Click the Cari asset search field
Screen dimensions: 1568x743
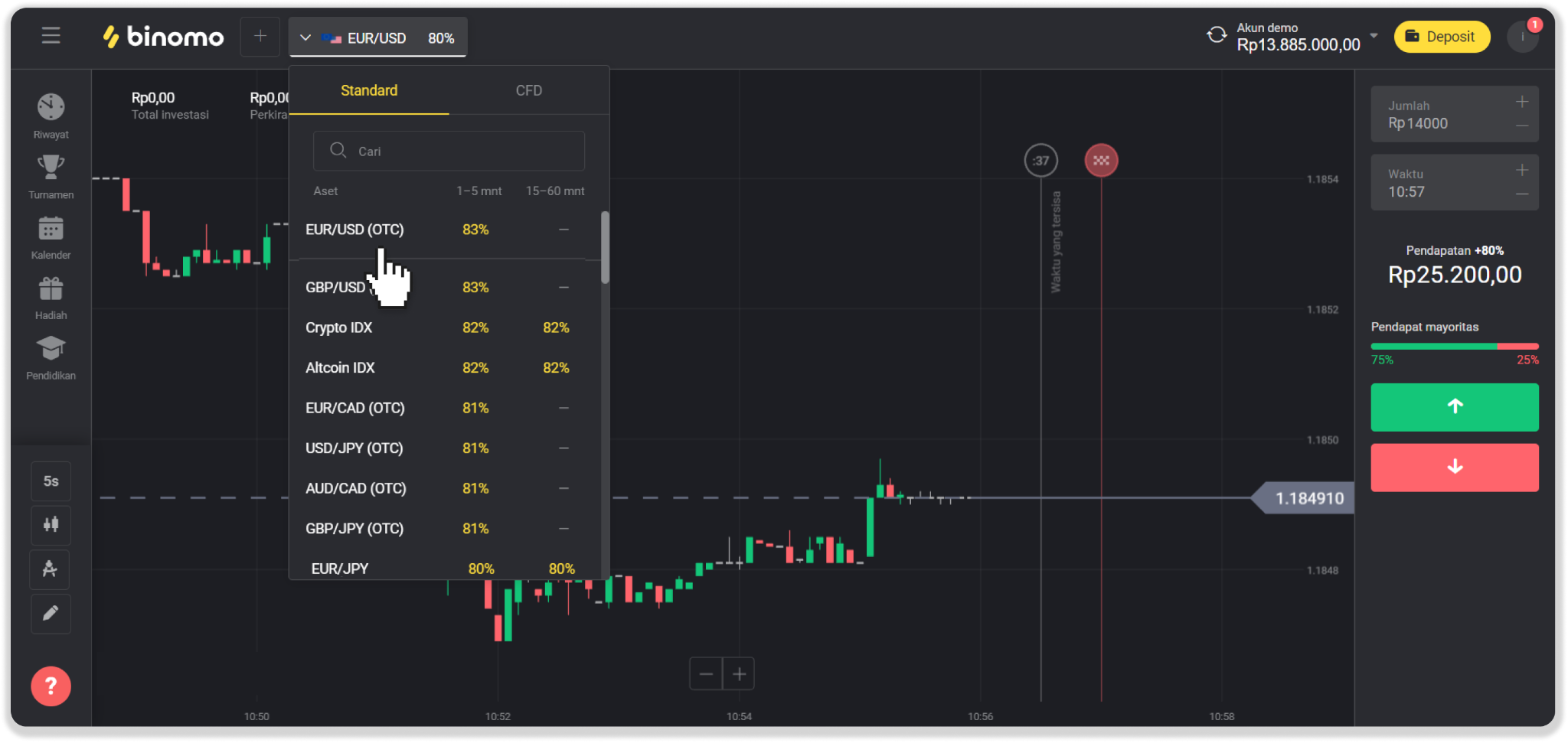coord(449,151)
